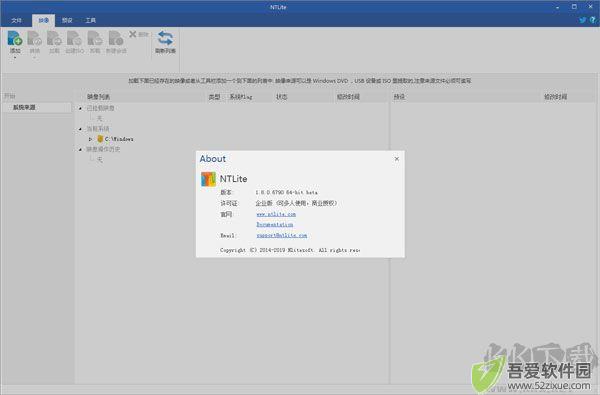Click the Create ISO toolbar icon

click(x=74, y=38)
